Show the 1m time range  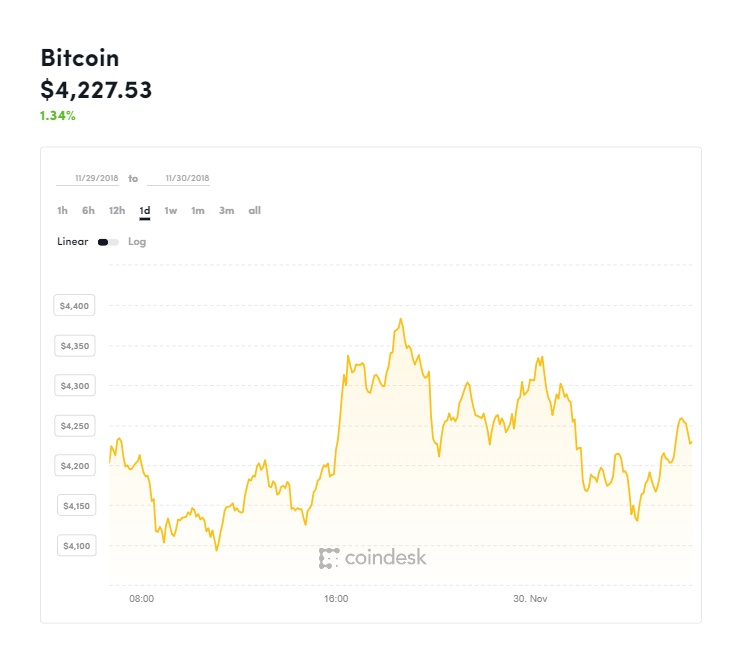coord(198,211)
